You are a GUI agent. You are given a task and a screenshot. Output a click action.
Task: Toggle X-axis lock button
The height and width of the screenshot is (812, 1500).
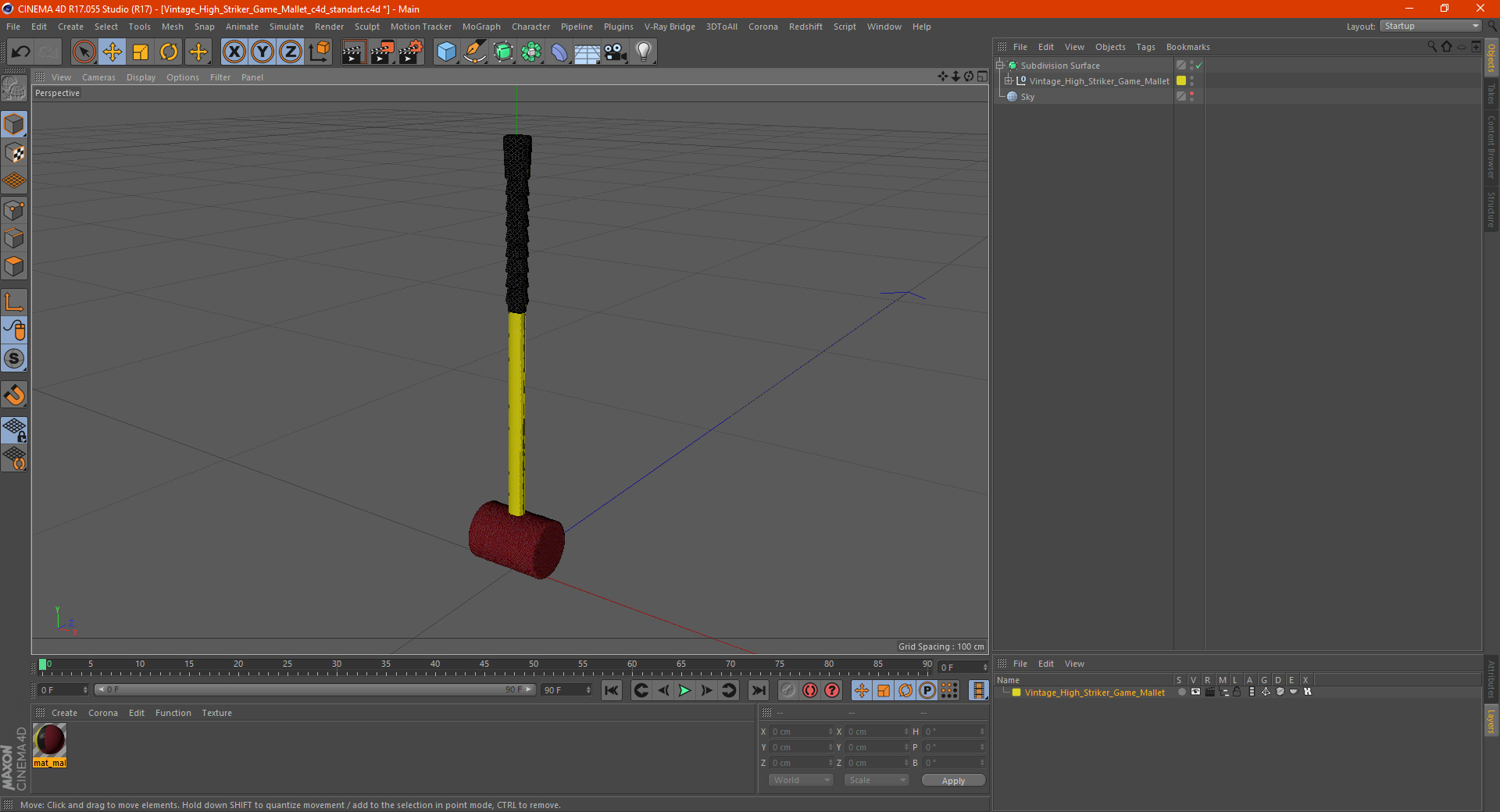(x=234, y=52)
